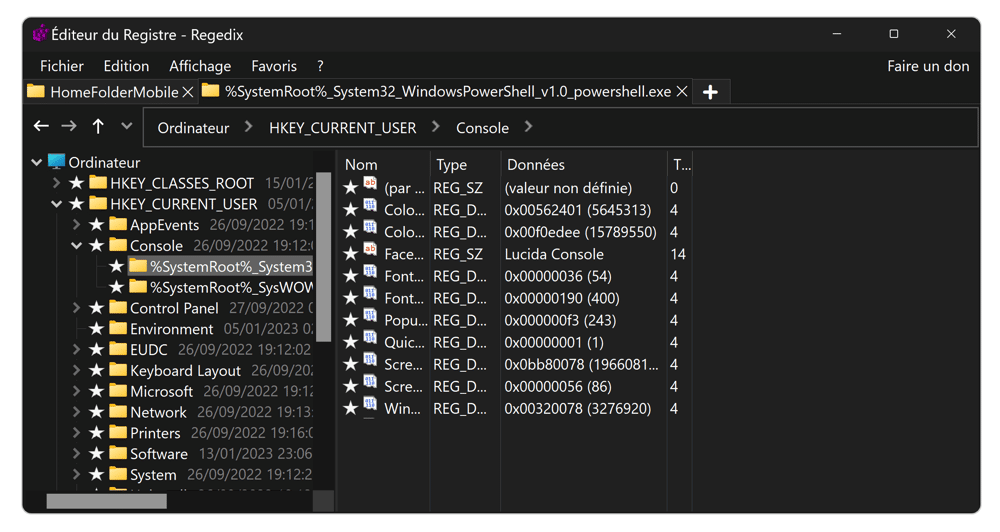Open the Fichier menu
1000x532 pixels.
click(x=62, y=66)
